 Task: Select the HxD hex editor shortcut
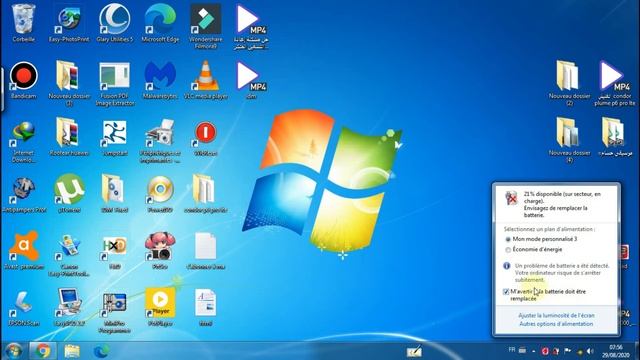pos(115,251)
